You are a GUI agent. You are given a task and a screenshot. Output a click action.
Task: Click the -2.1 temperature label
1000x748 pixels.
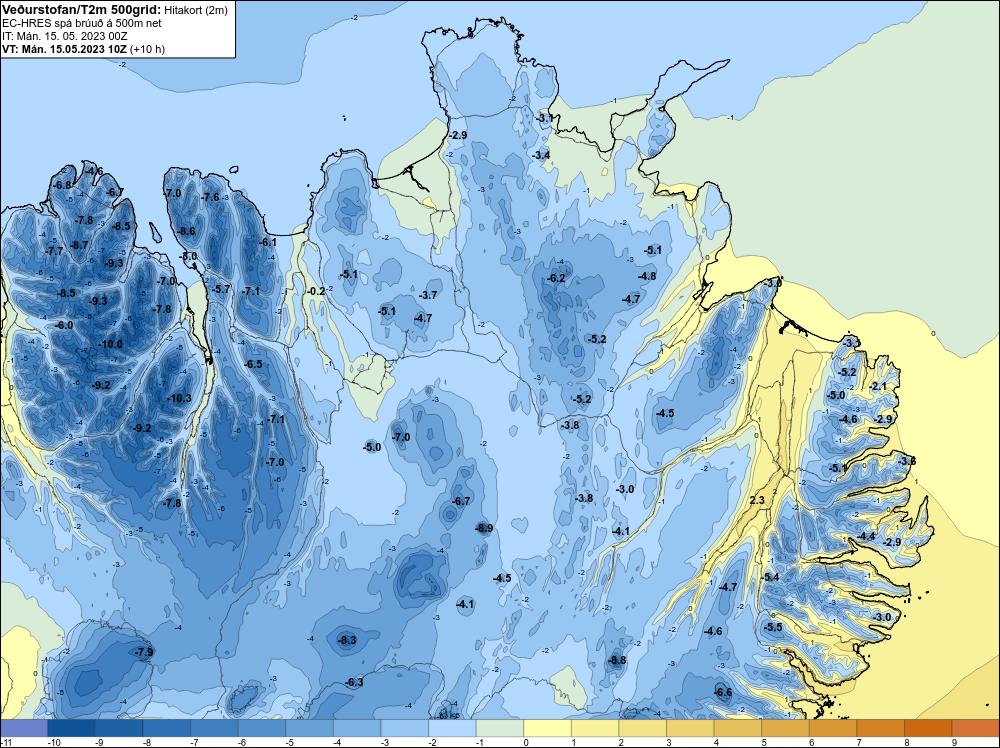[878, 386]
